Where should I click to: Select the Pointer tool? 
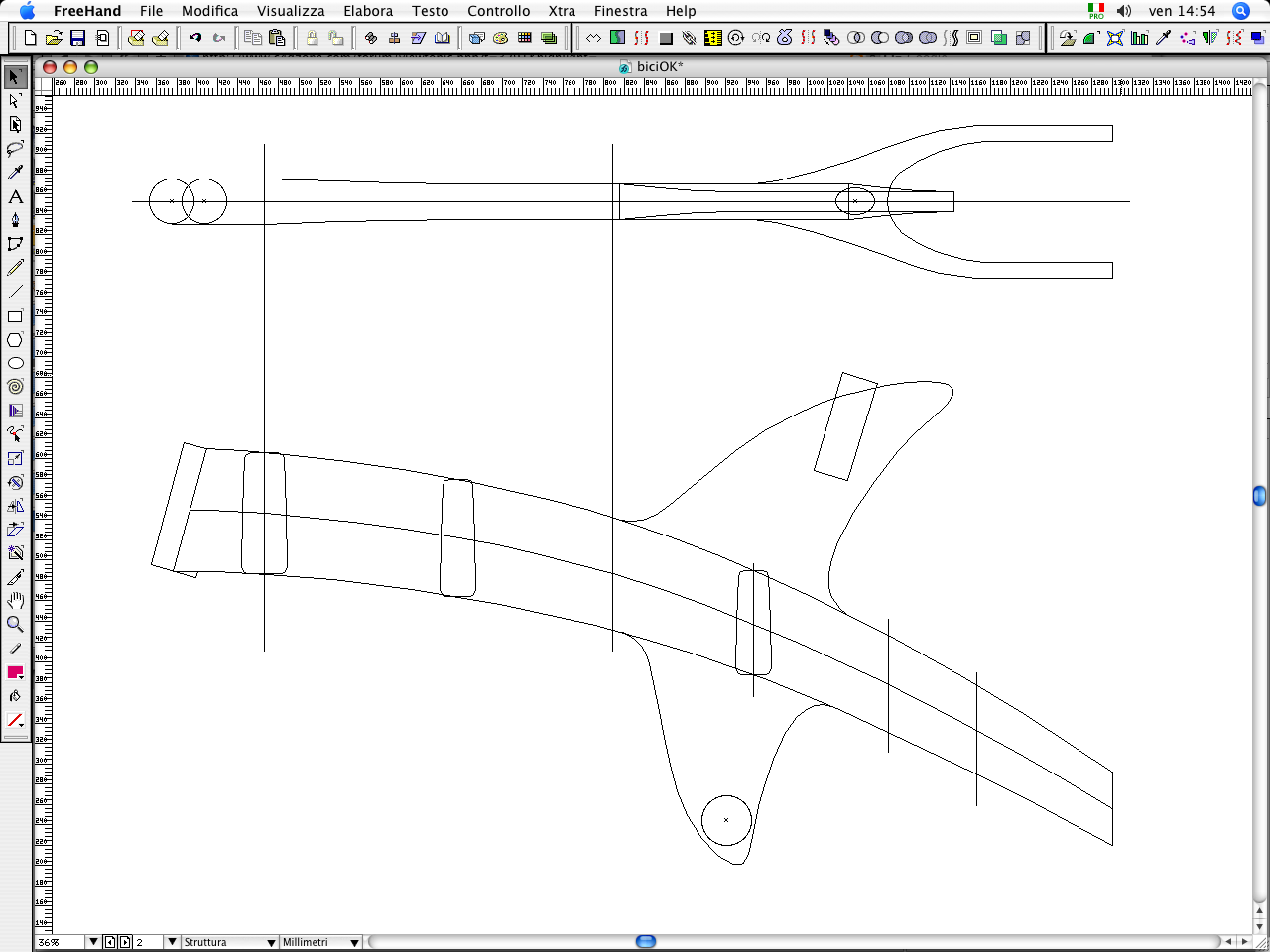tap(15, 76)
